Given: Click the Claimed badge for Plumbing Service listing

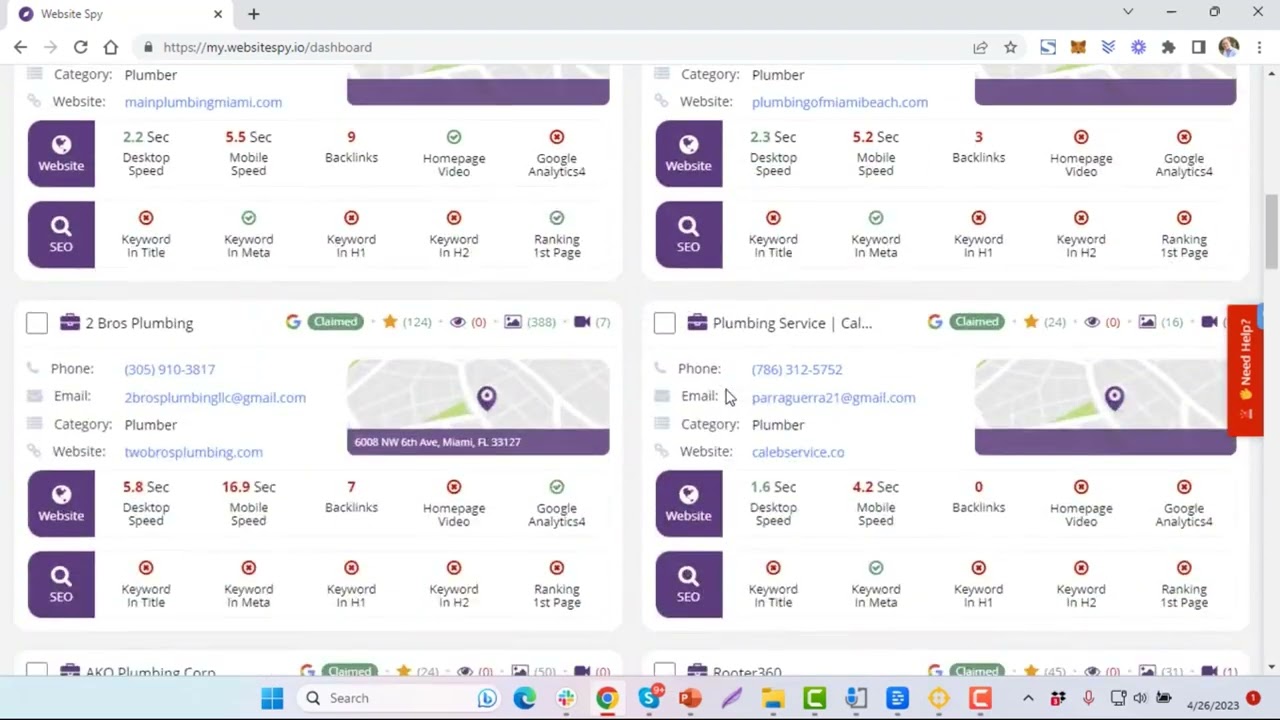Looking at the screenshot, I should 977,322.
